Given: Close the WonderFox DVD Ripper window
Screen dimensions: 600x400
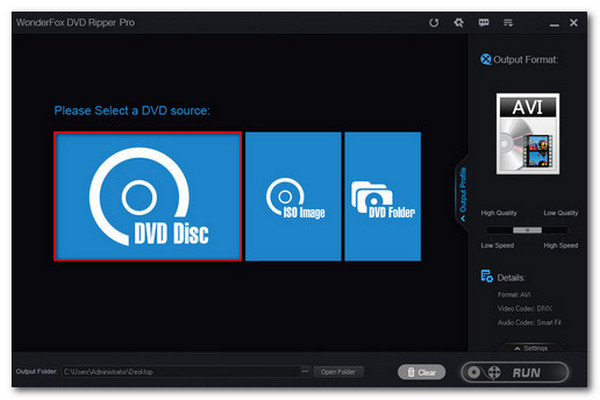Looking at the screenshot, I should tap(574, 23).
